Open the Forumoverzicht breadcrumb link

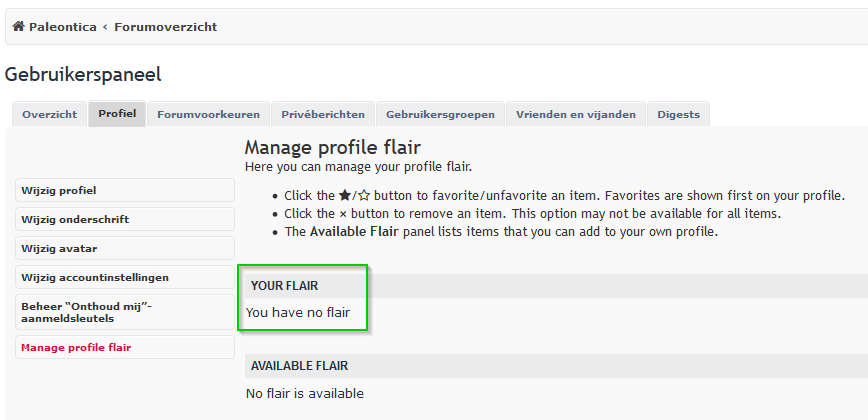tap(165, 27)
